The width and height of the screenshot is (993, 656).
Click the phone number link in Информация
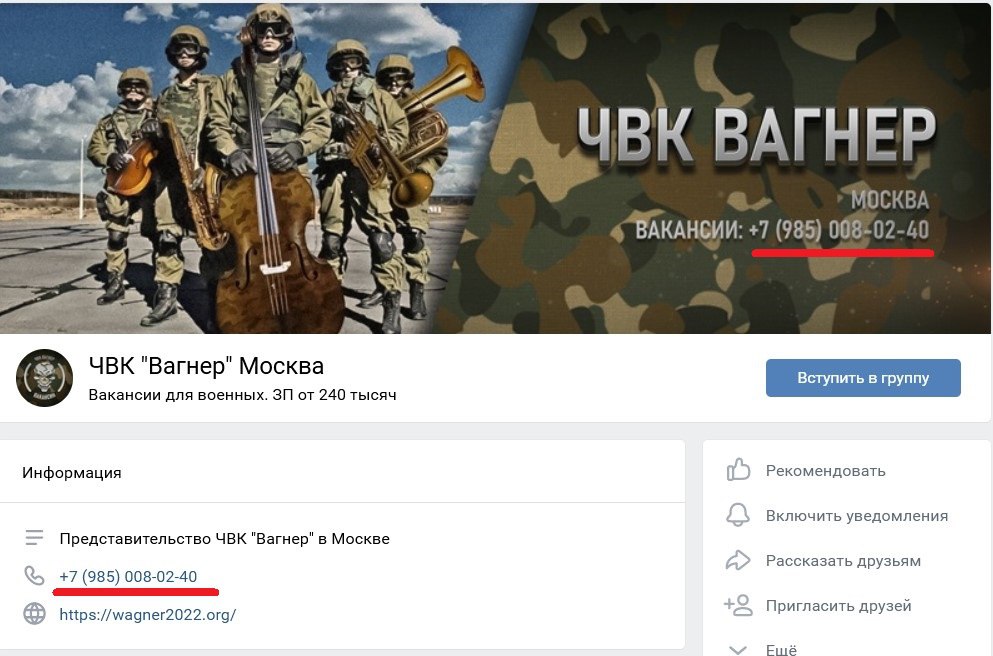click(x=128, y=576)
